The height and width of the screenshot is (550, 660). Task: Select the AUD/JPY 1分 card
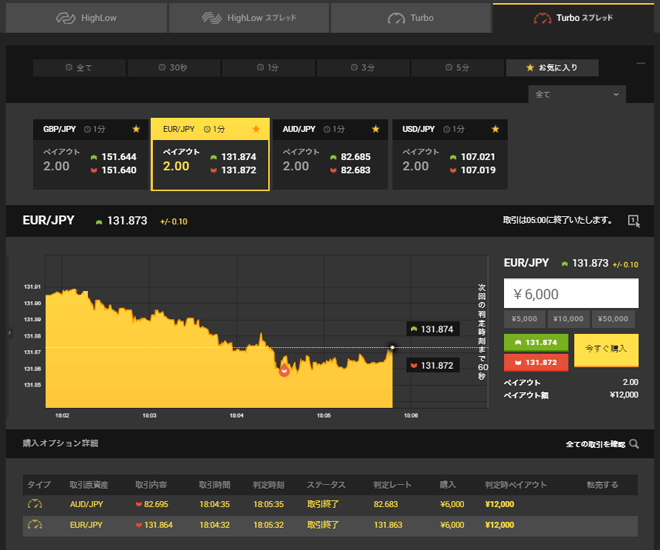pyautogui.click(x=330, y=154)
